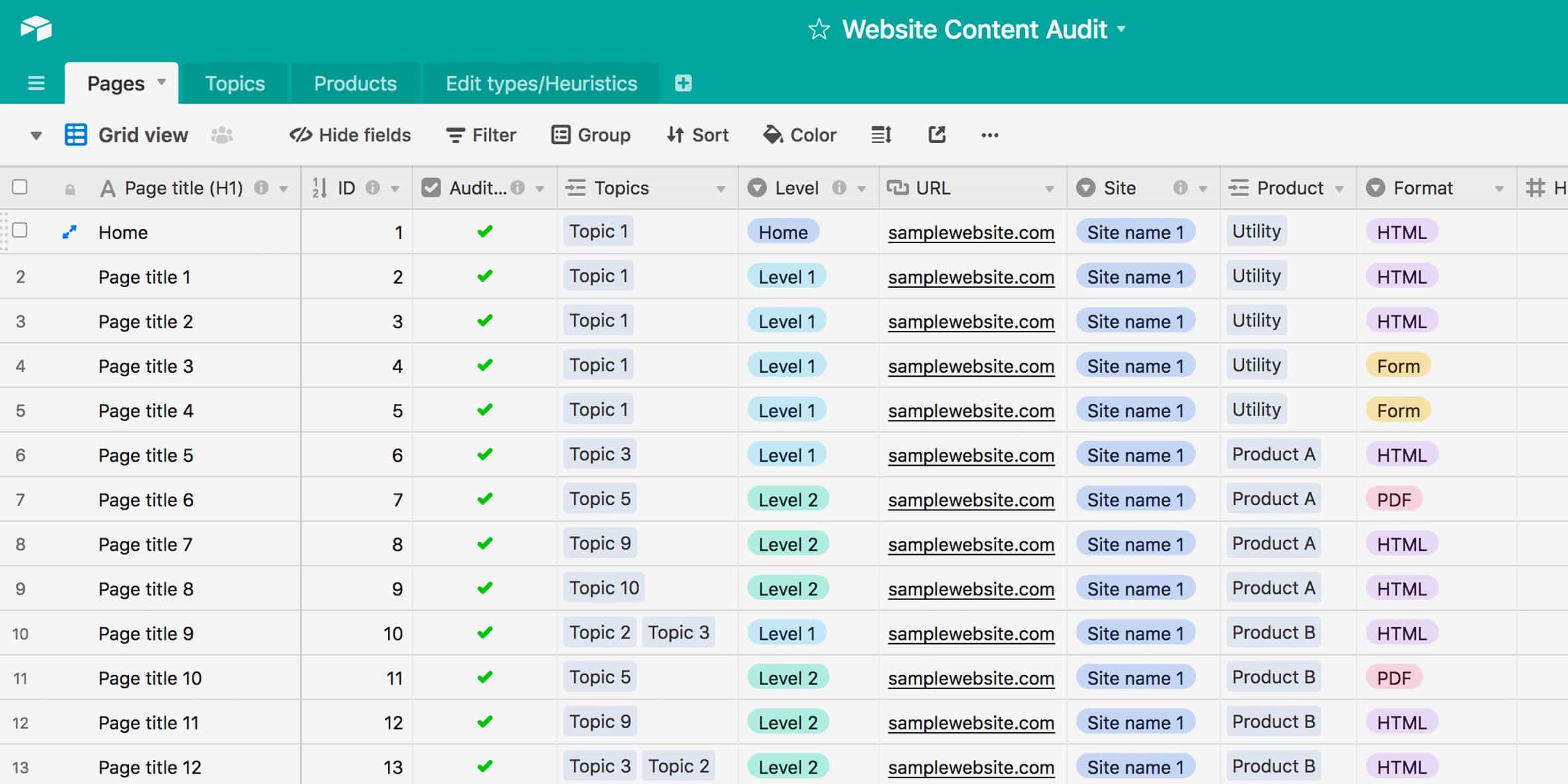
Task: Click the lock icon in header row
Action: (x=70, y=189)
